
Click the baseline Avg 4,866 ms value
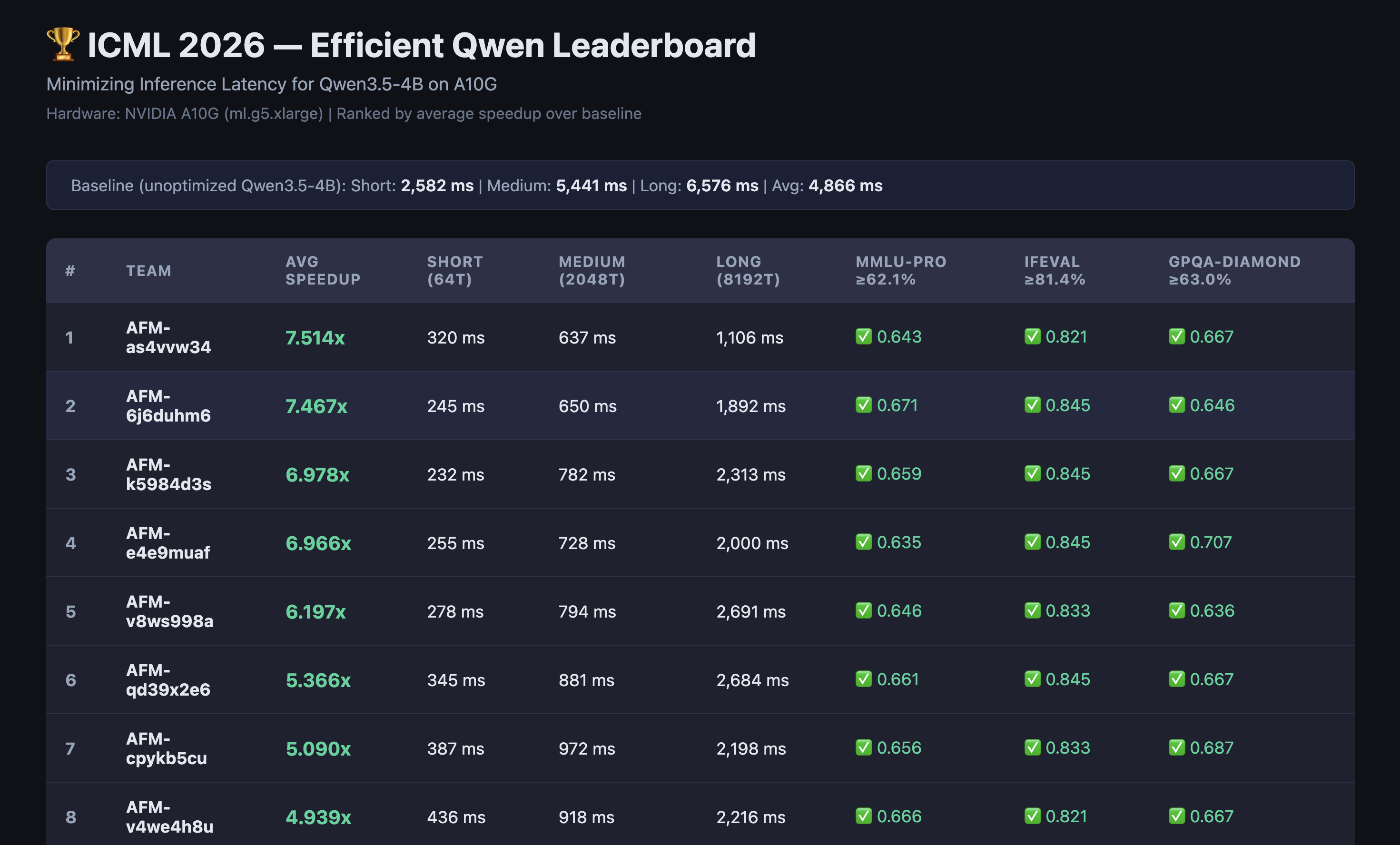846,186
